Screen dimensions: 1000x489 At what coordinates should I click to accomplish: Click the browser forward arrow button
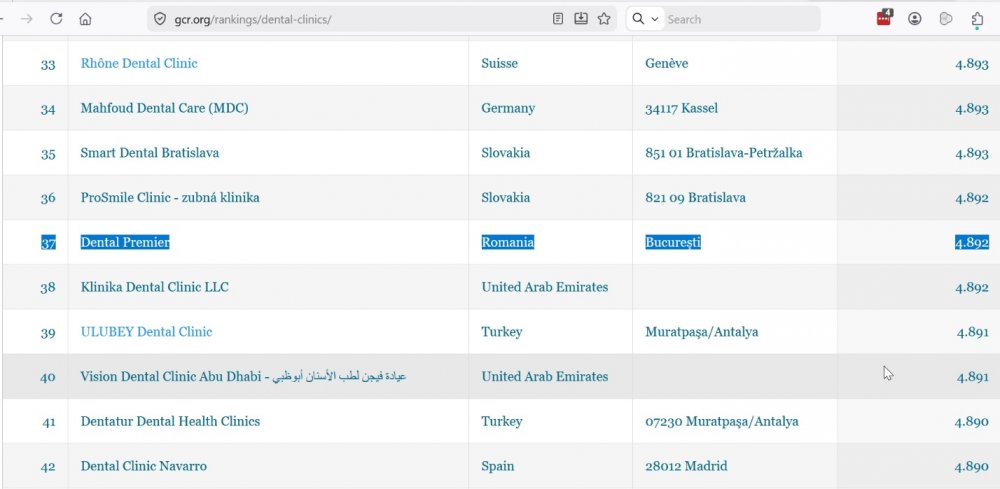tap(27, 19)
